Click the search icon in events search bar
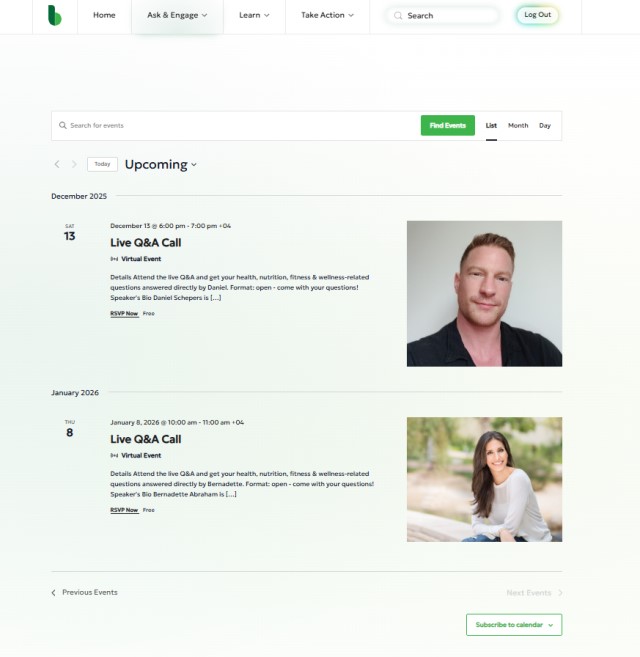Screen dimensions: 640x657 click(x=62, y=125)
